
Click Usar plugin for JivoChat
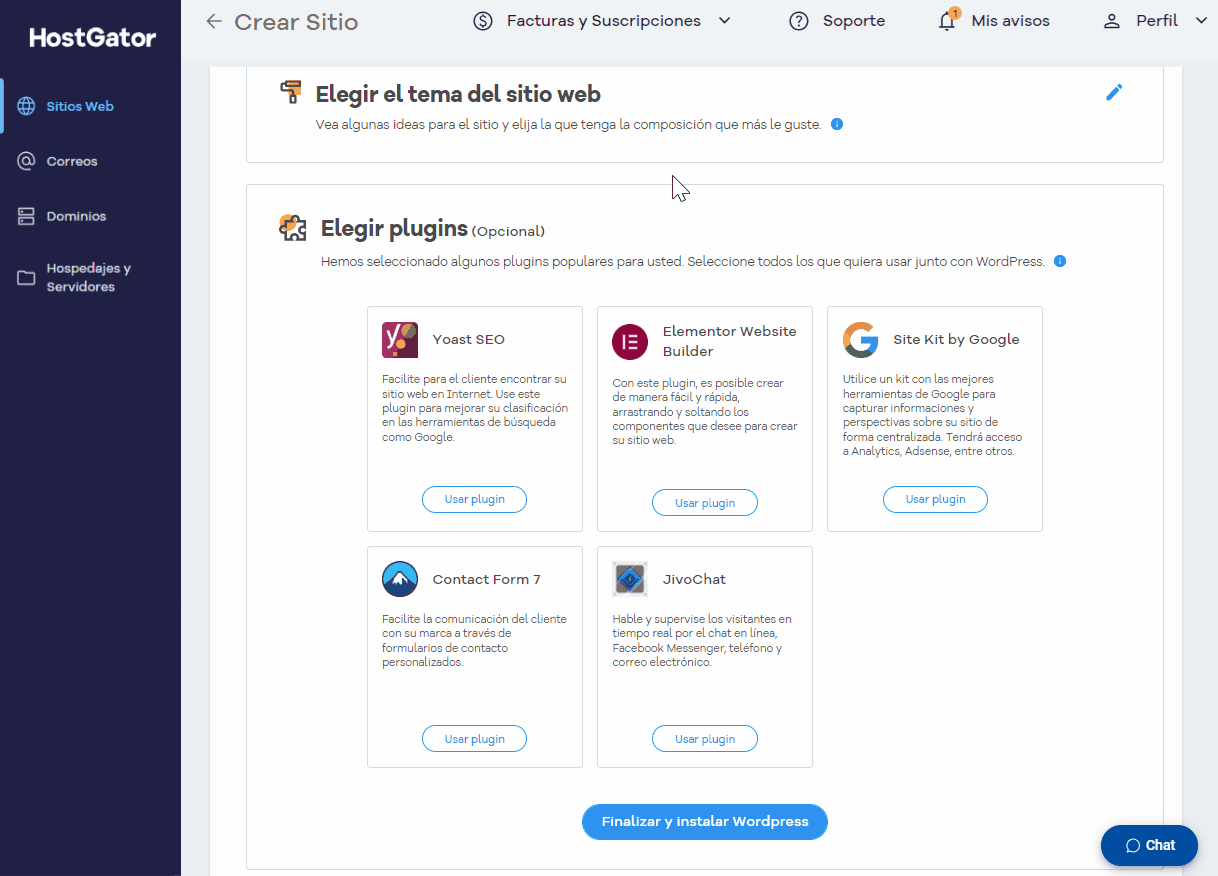[x=705, y=739]
